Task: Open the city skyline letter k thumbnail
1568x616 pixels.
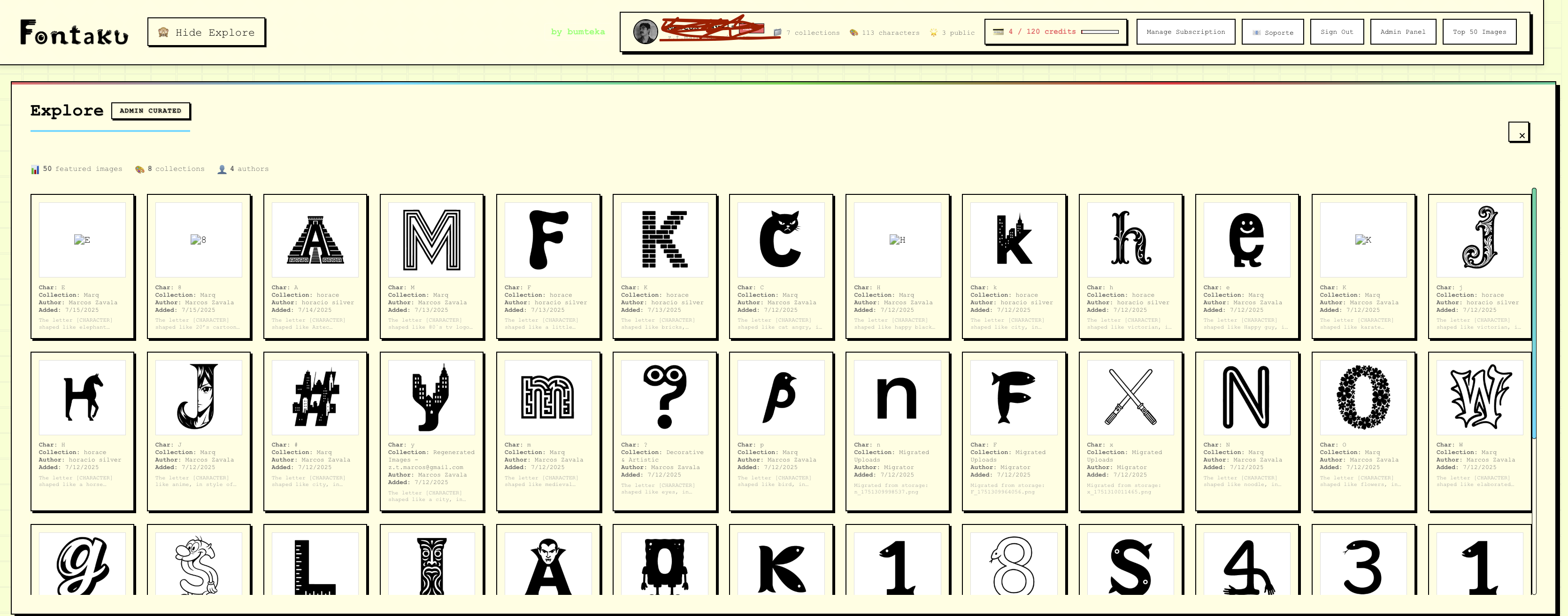Action: click(1014, 240)
